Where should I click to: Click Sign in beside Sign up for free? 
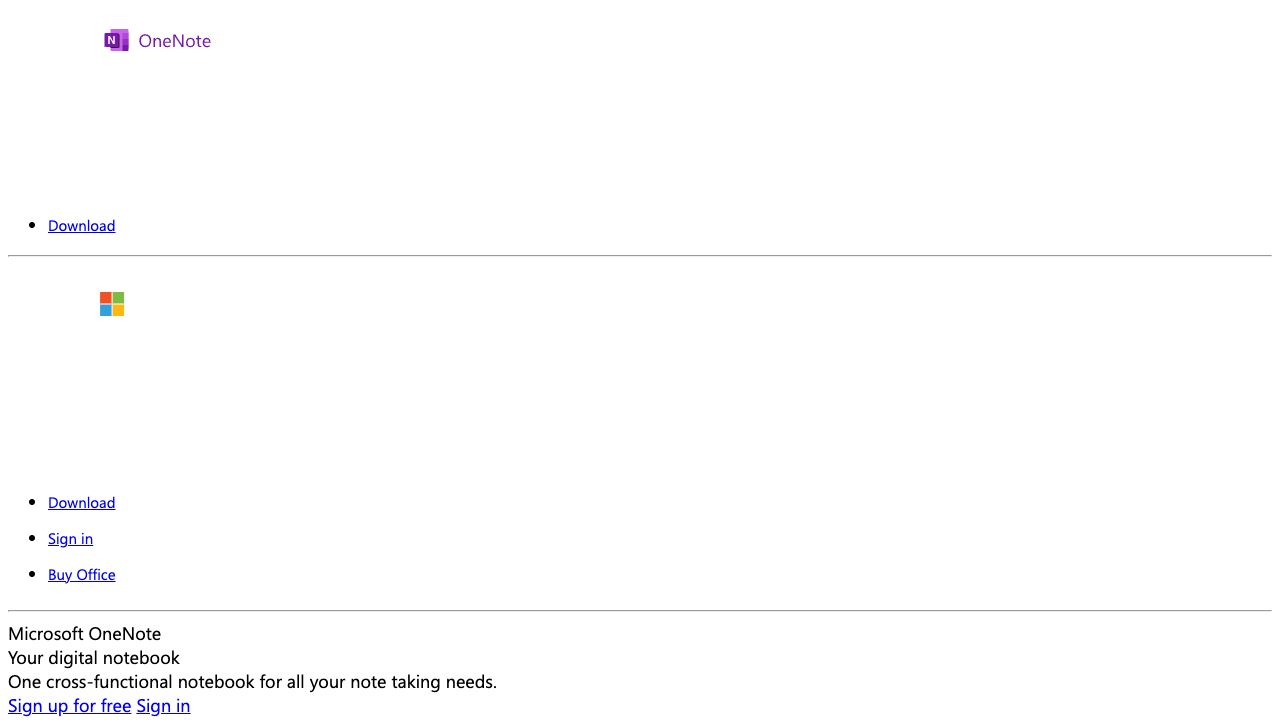[163, 706]
